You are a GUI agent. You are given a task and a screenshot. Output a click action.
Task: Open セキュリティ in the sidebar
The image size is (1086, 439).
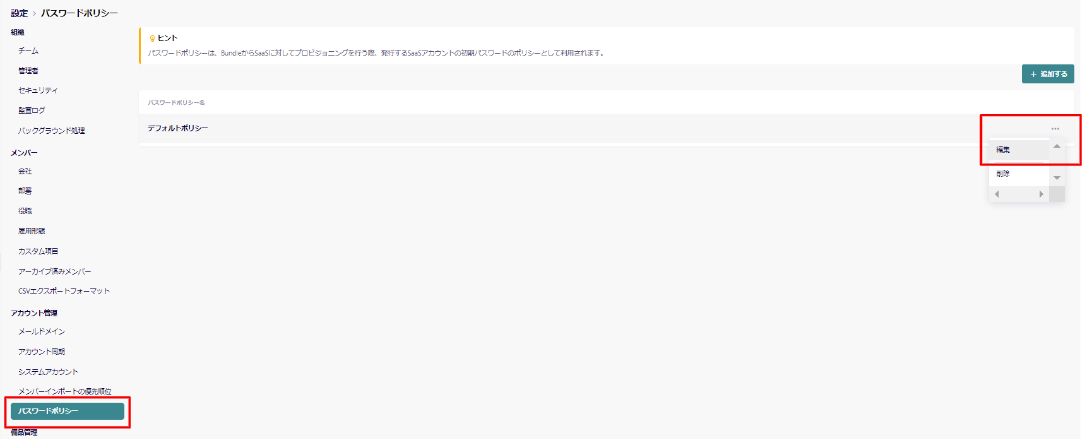tap(38, 90)
